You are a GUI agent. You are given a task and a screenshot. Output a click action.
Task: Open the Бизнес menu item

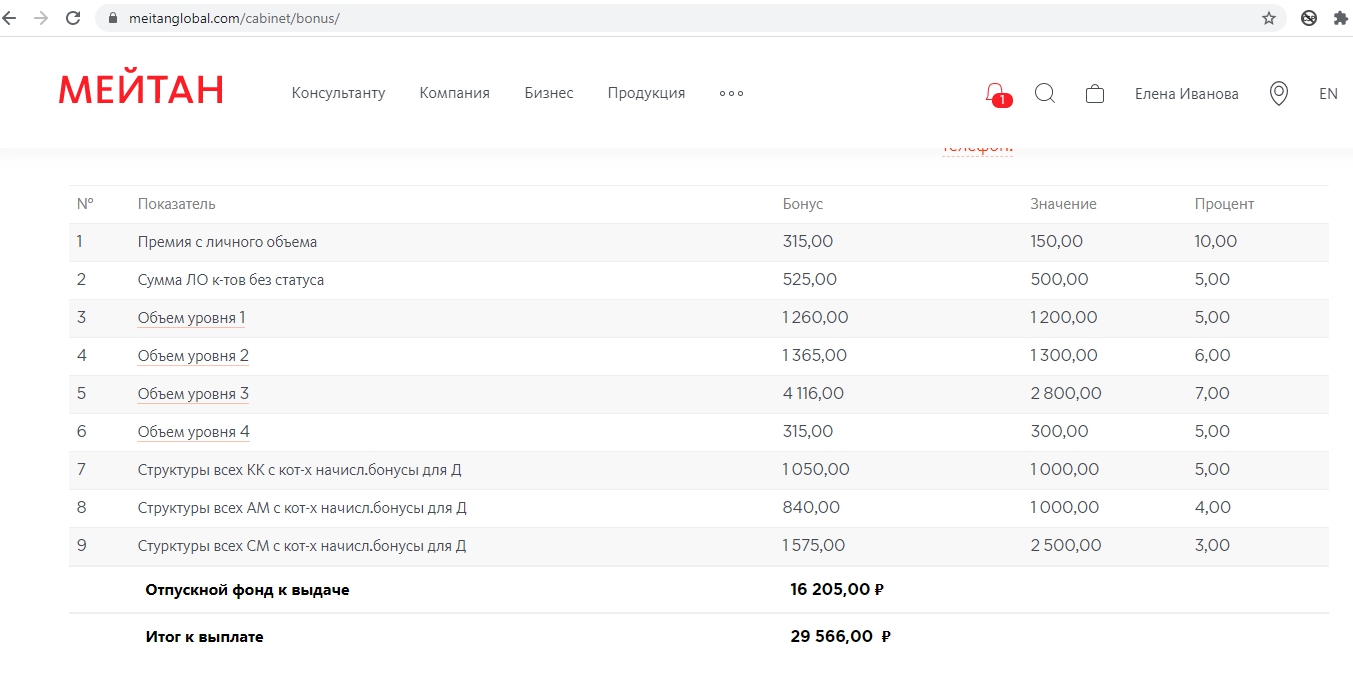(549, 93)
